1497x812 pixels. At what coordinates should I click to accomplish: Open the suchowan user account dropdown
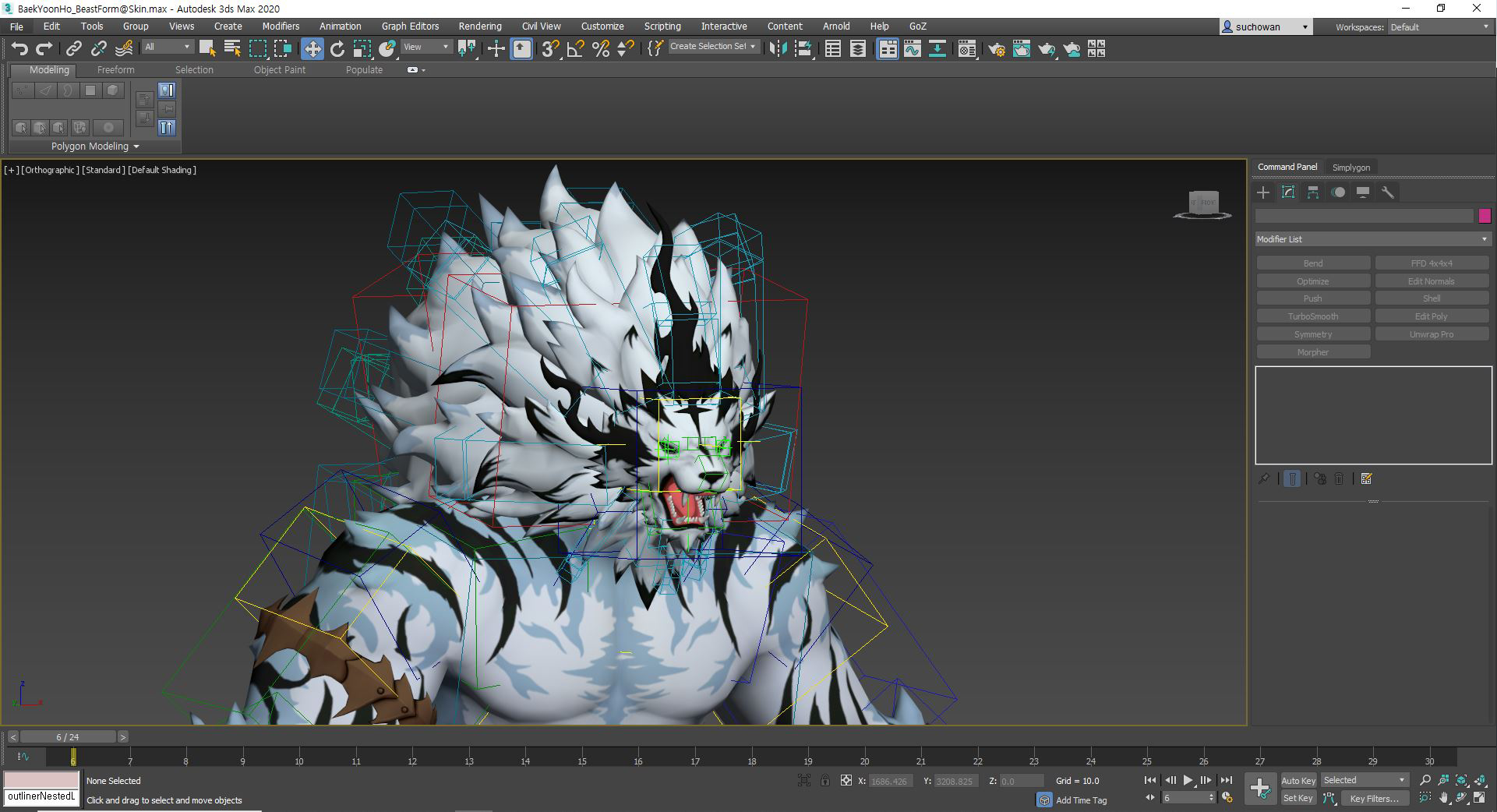(x=1266, y=27)
